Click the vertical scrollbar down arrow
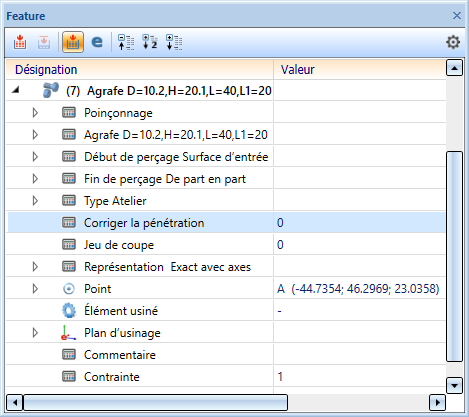Screen dimensions: 469x417 (x=454, y=386)
